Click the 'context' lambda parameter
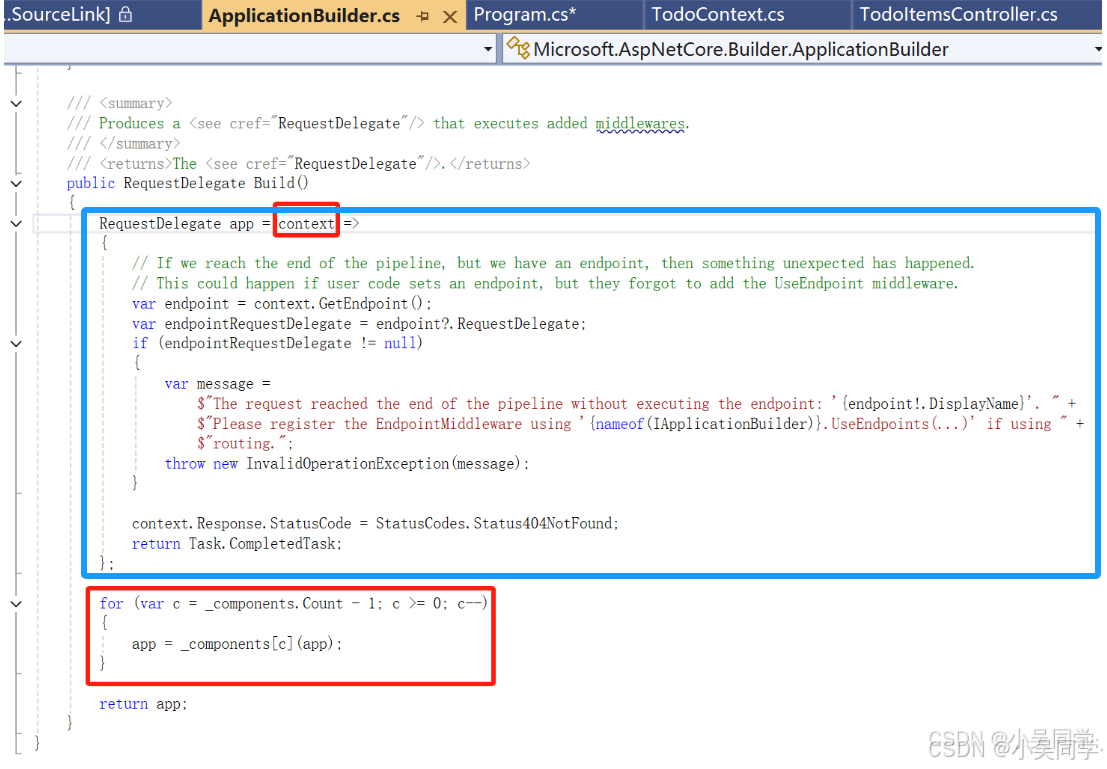The height and width of the screenshot is (769, 1107). pos(306,224)
